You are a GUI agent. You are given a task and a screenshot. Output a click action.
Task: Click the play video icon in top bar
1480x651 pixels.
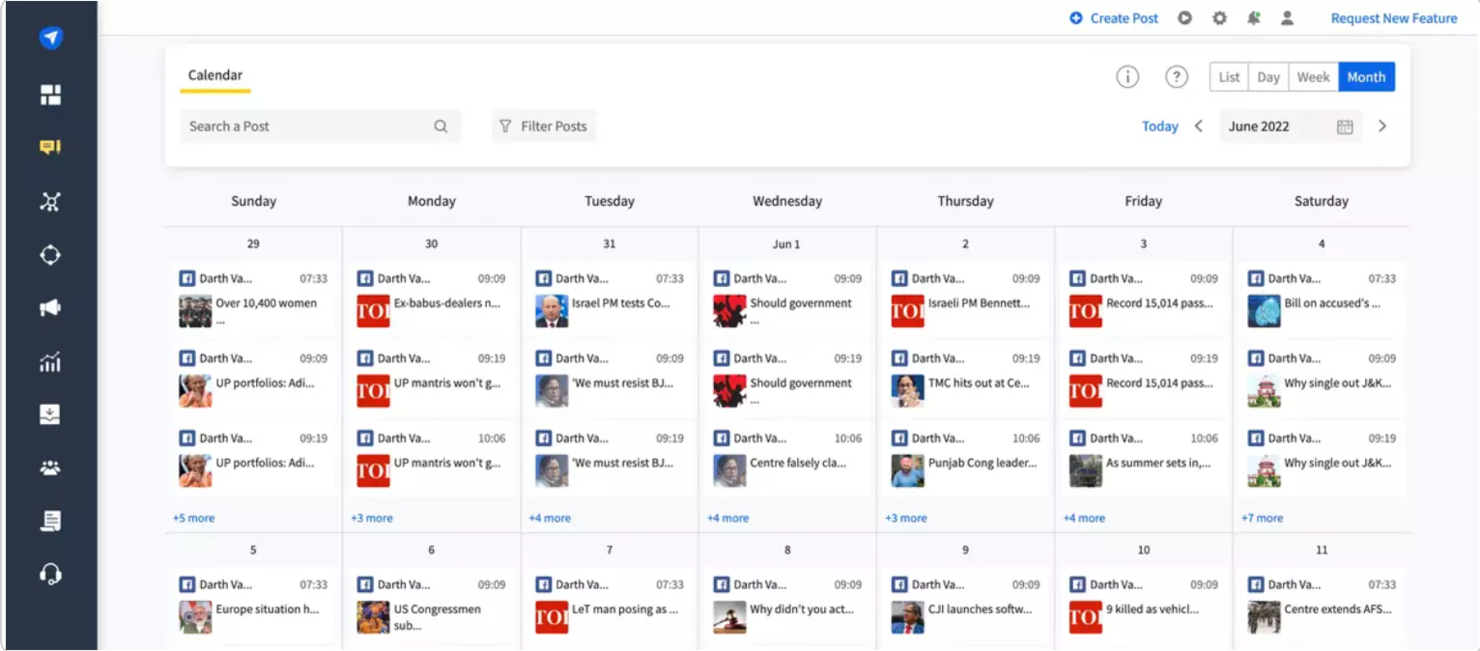(1185, 18)
